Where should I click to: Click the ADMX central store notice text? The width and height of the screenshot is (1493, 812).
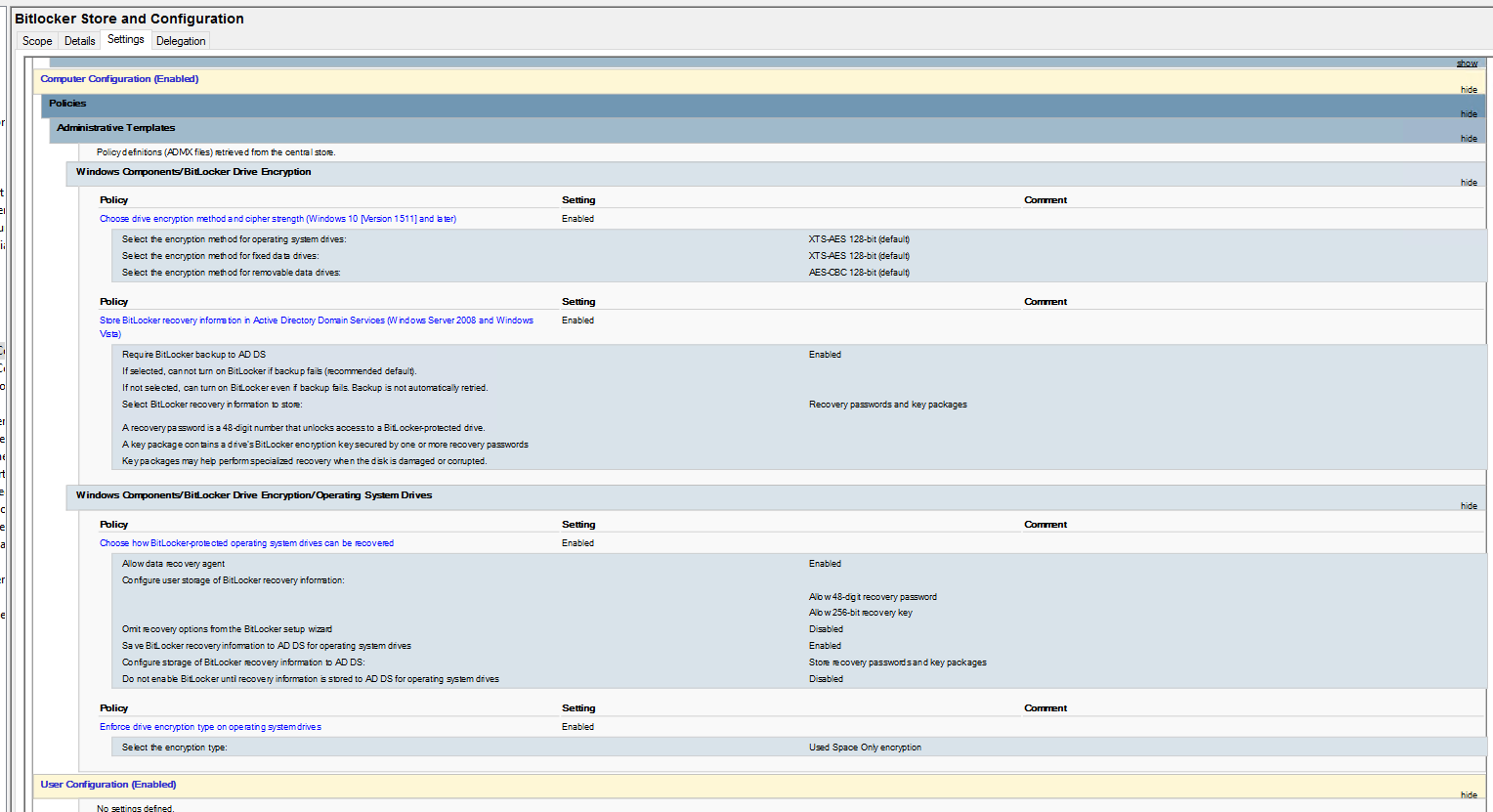216,152
